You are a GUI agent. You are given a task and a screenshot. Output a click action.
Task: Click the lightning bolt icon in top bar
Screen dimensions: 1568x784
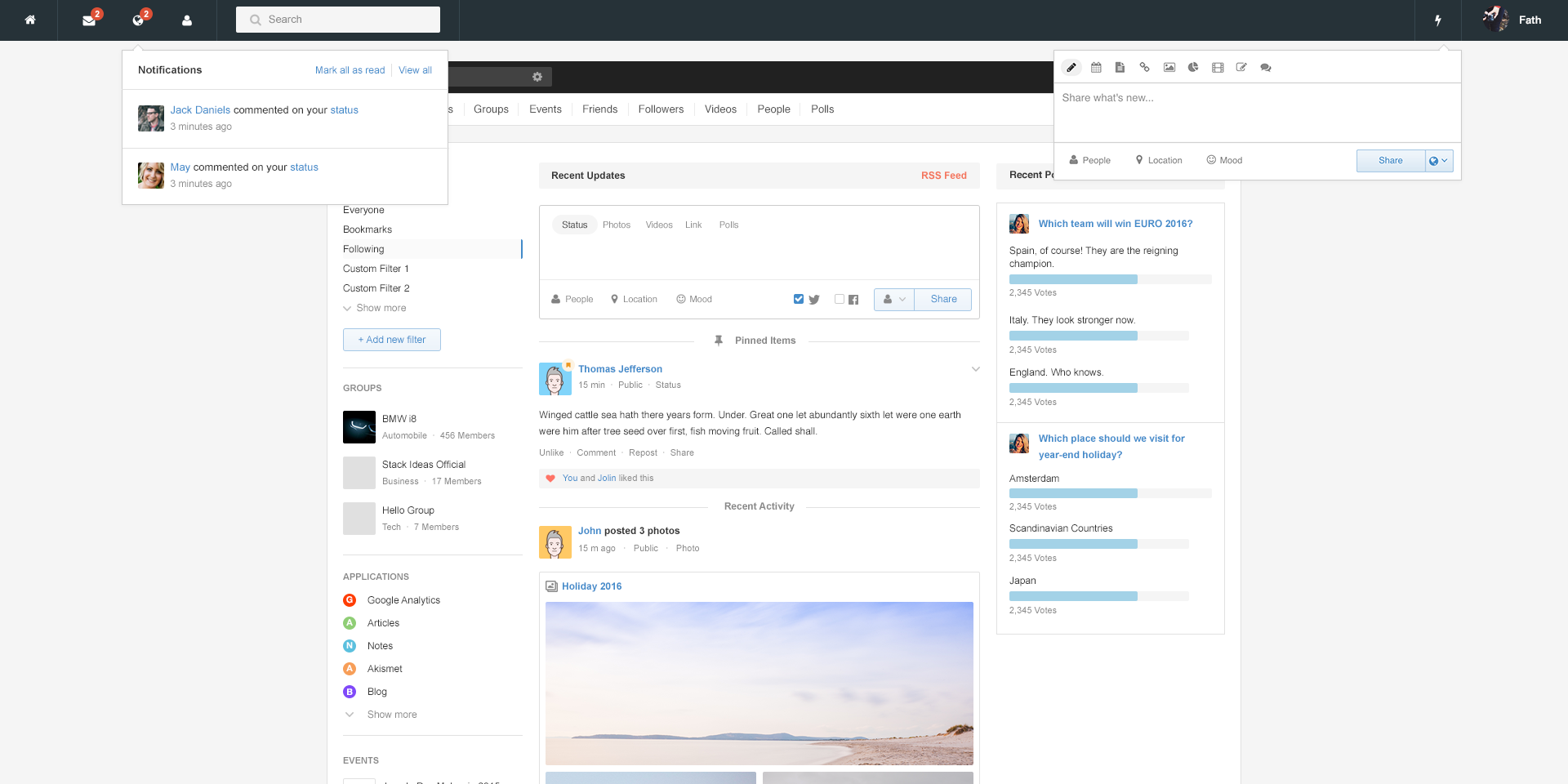click(1438, 20)
